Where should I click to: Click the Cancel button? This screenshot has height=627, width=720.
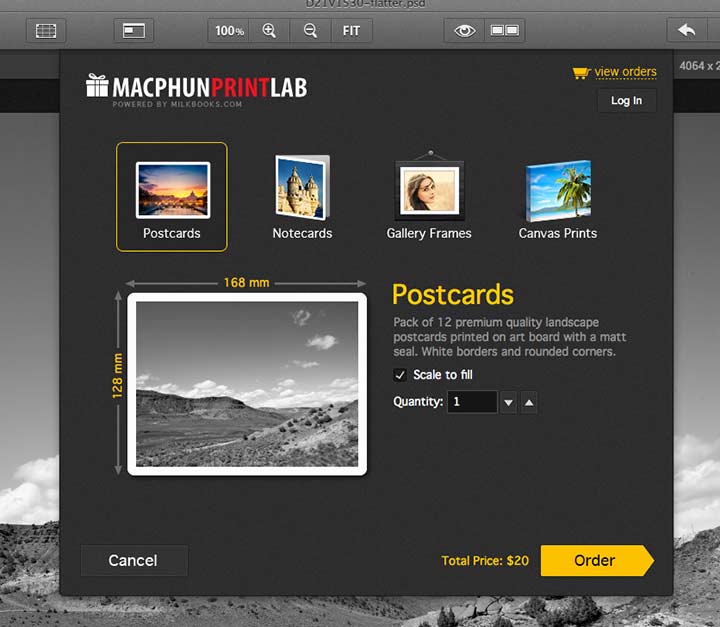pyautogui.click(x=134, y=560)
